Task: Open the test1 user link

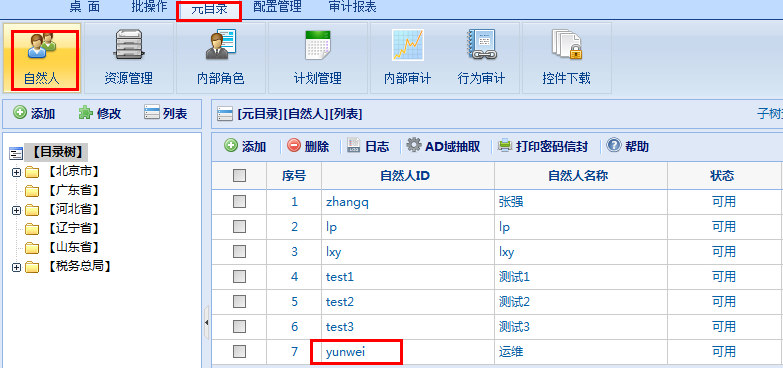Action: (x=340, y=277)
